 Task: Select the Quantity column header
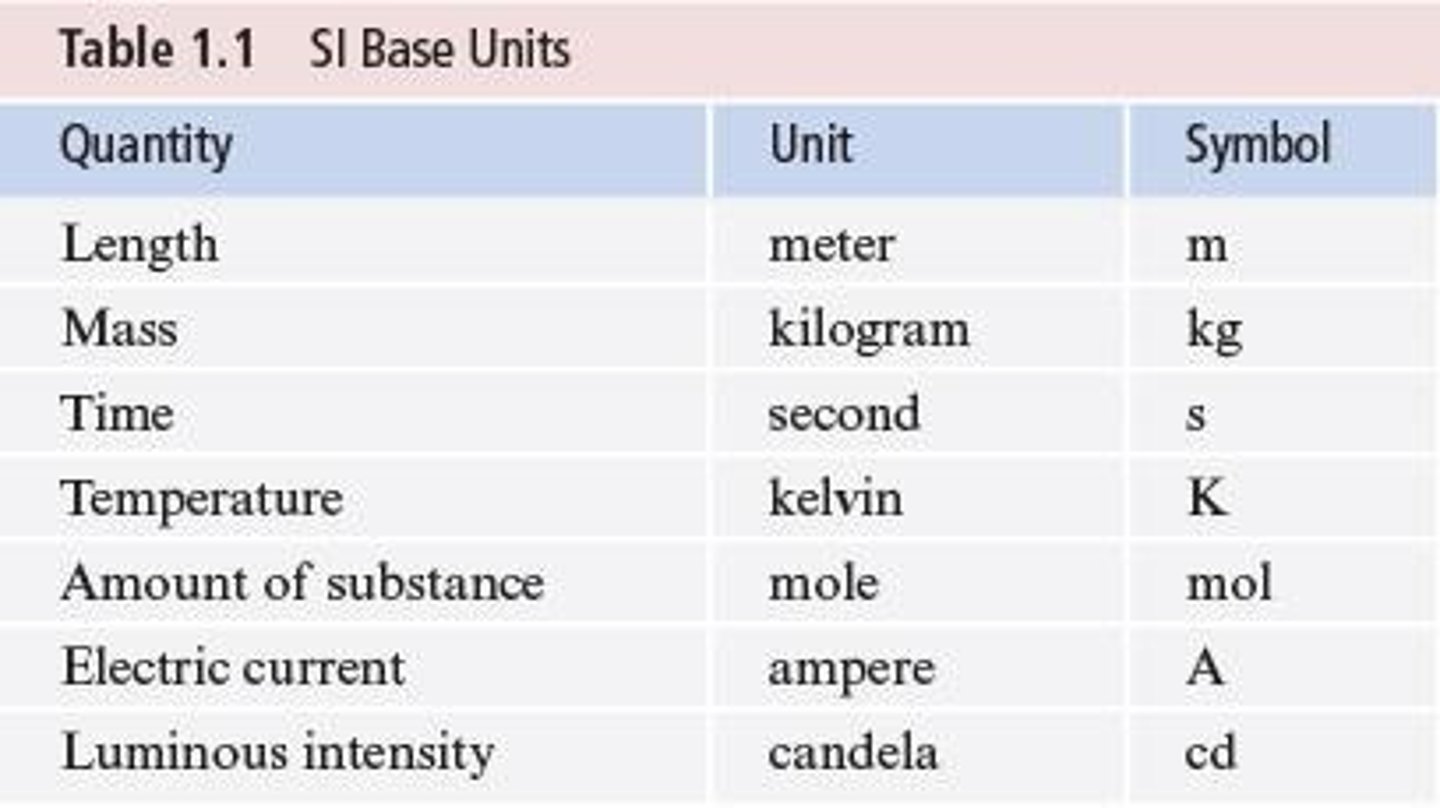click(x=146, y=146)
